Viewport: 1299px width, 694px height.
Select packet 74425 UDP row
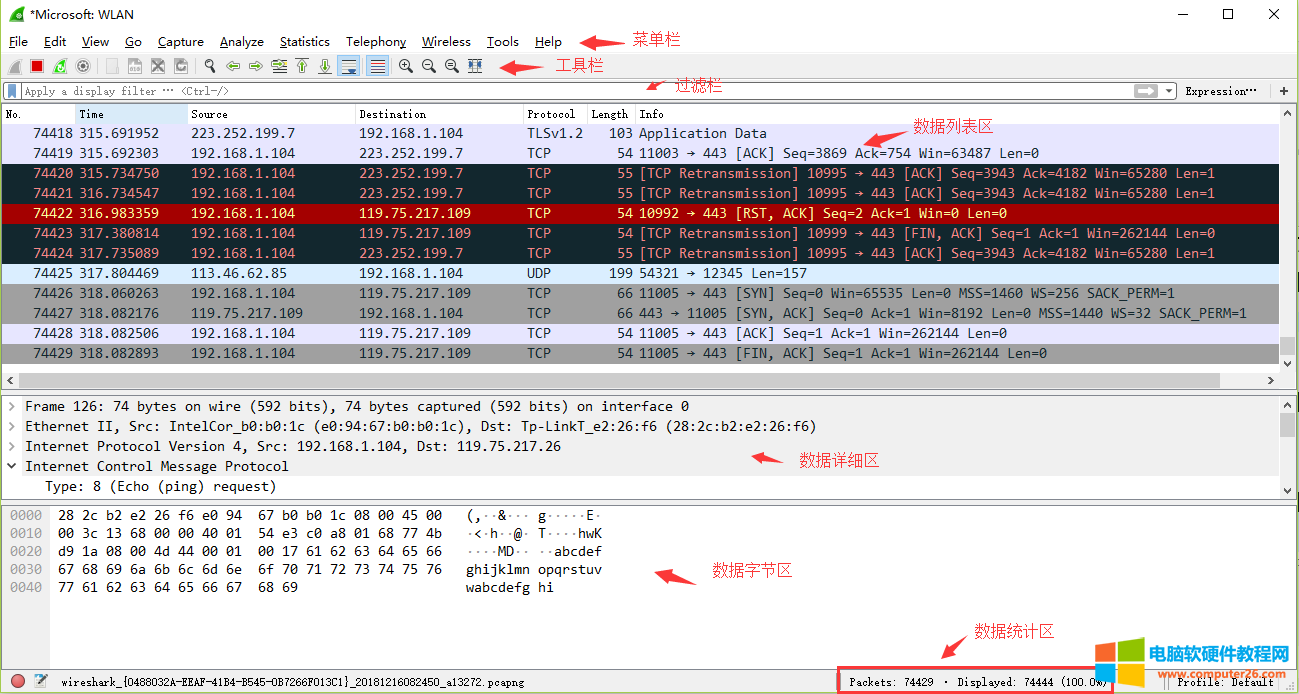tap(640, 273)
